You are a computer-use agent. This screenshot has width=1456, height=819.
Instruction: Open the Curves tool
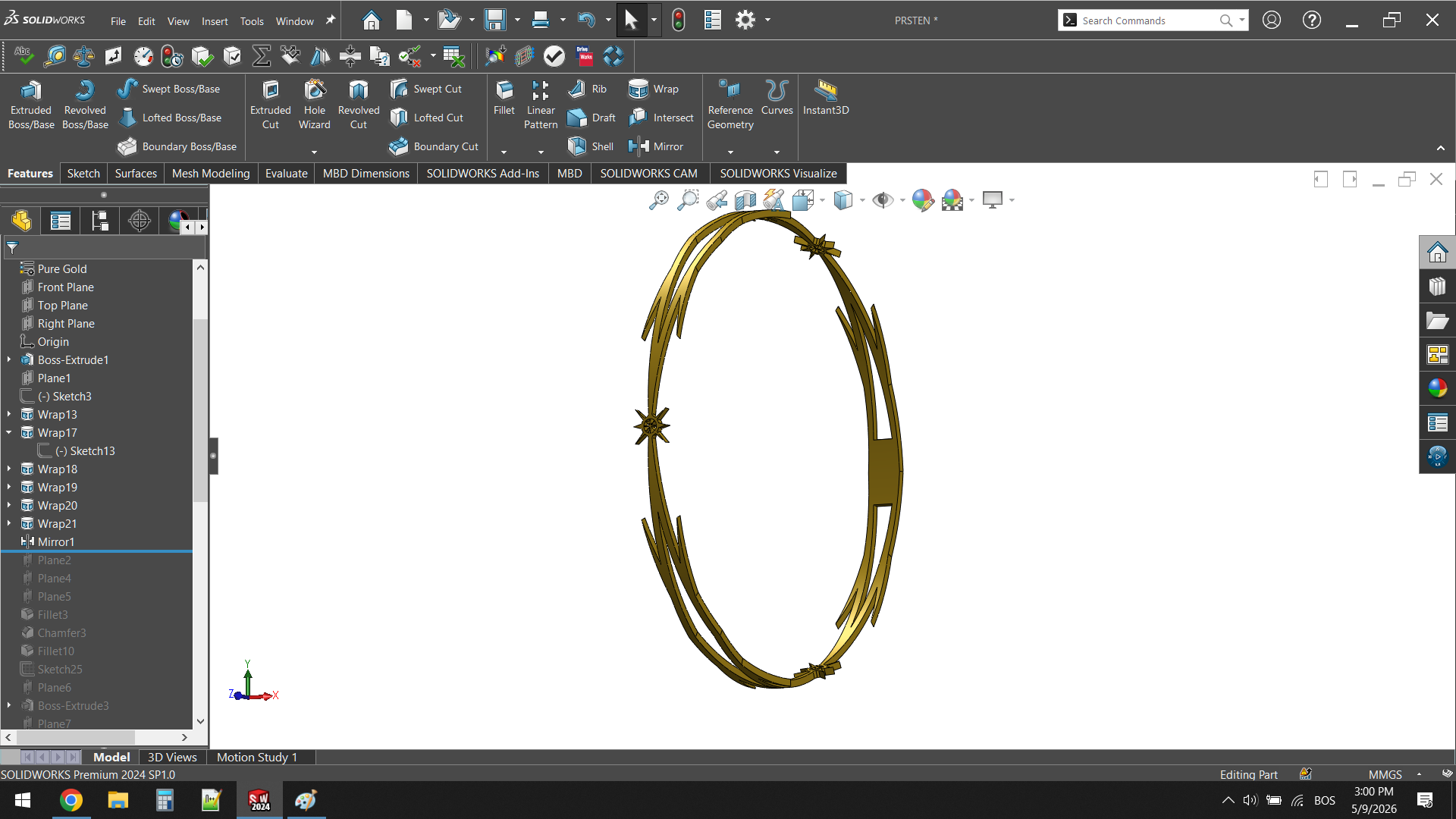click(x=777, y=99)
